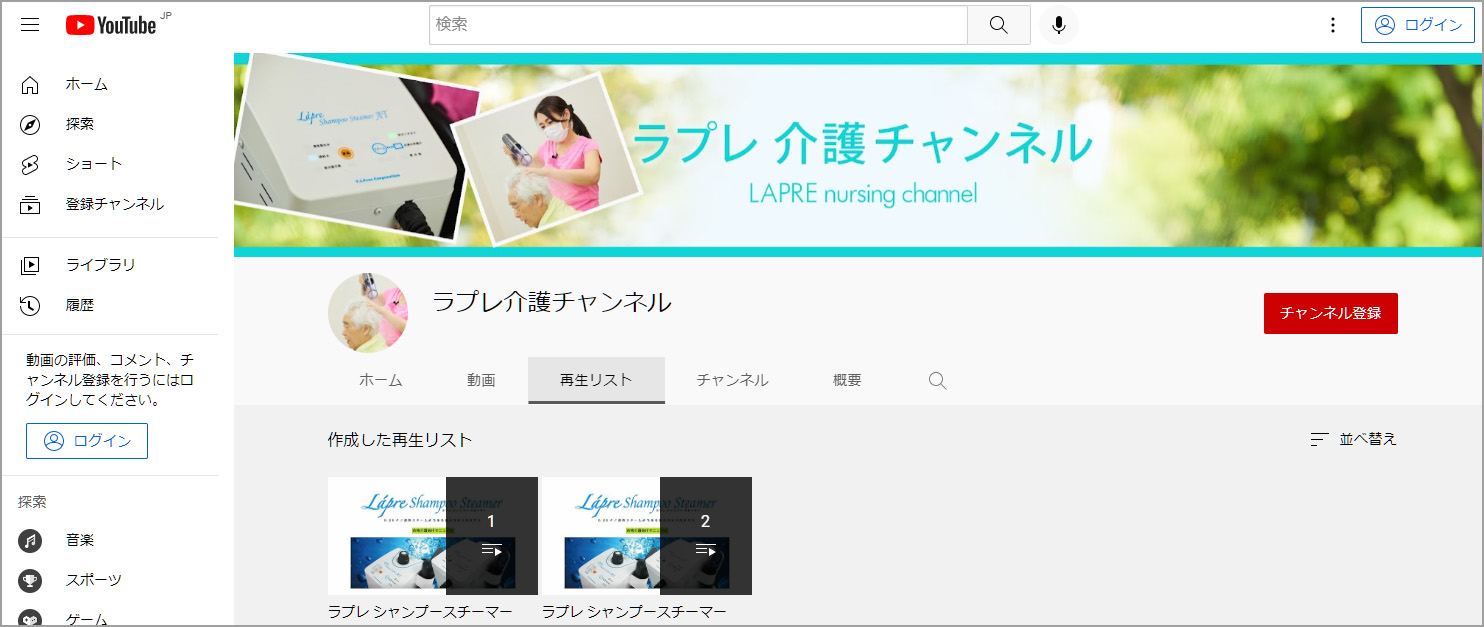Subscribe with チャンネル登録 button

[1330, 313]
